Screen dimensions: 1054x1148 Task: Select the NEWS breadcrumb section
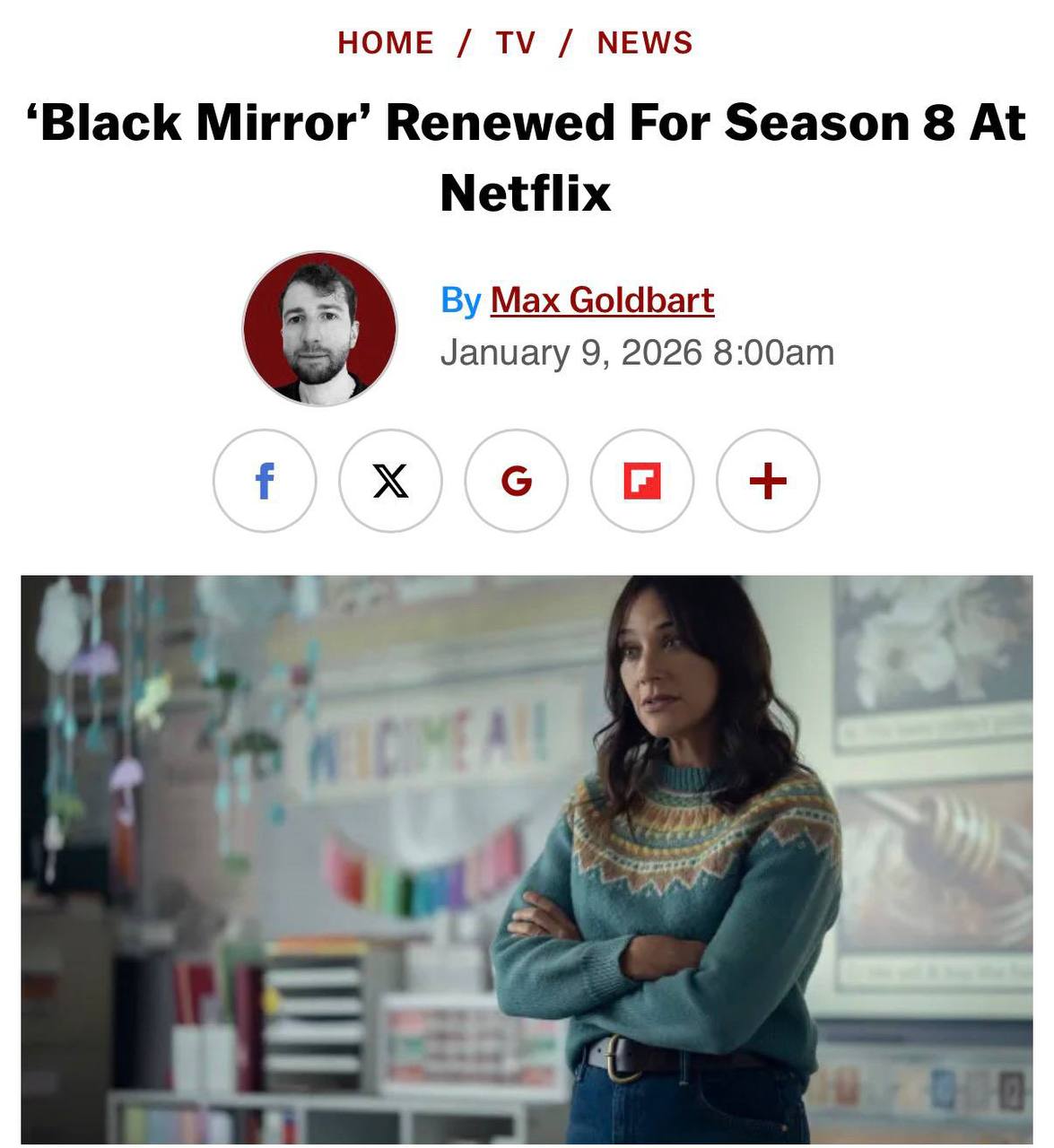click(x=645, y=43)
